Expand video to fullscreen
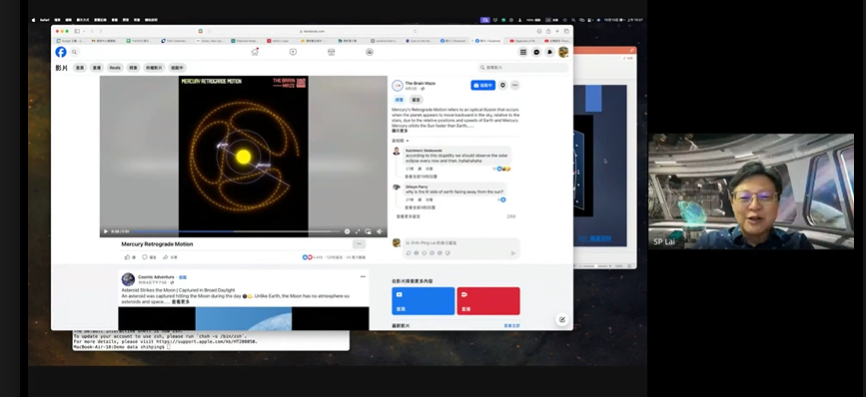The height and width of the screenshot is (397, 866). [x=357, y=231]
